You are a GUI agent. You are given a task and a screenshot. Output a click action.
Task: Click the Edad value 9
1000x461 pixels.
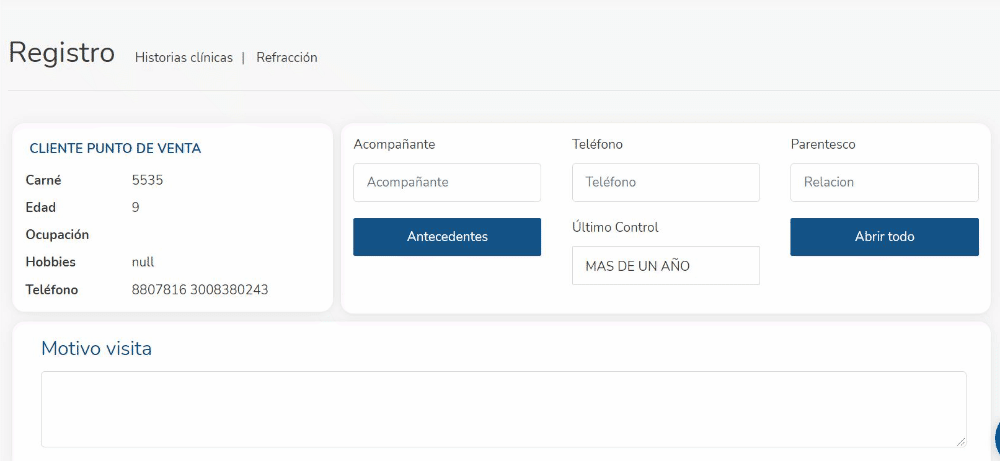pyautogui.click(x=136, y=207)
